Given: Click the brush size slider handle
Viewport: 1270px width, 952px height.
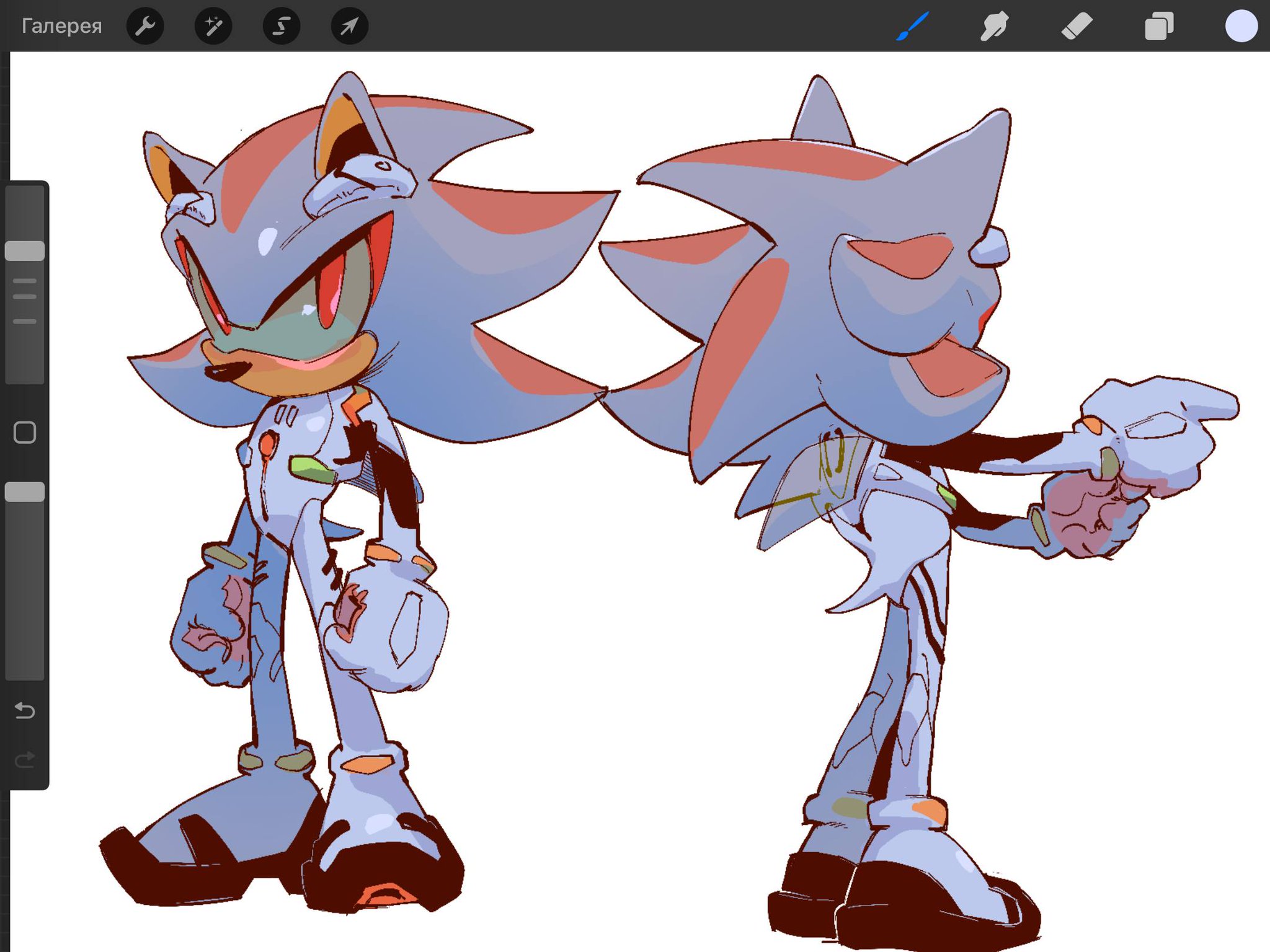Looking at the screenshot, I should (25, 251).
